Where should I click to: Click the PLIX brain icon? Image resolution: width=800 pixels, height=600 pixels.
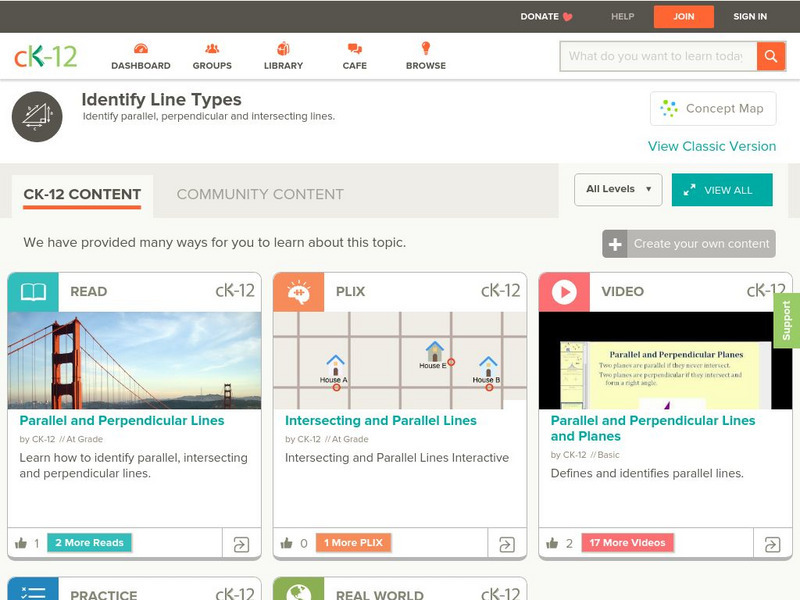coord(298,292)
